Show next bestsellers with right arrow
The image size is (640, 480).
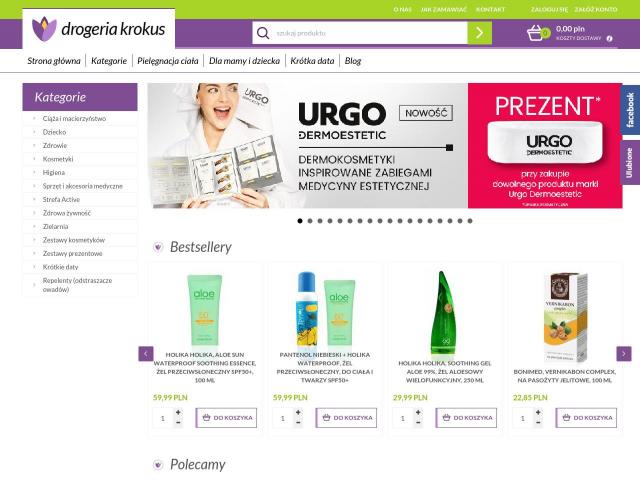point(624,353)
